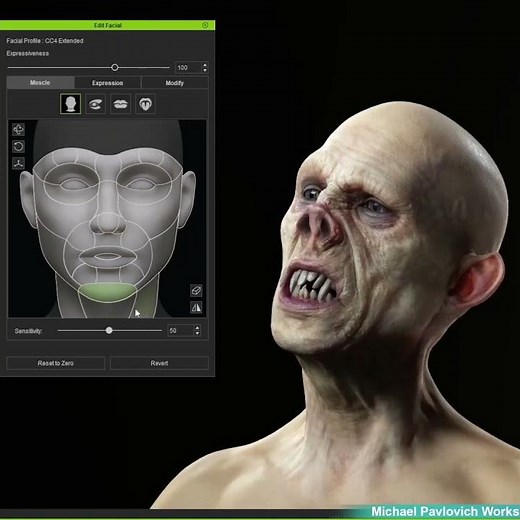Image resolution: width=520 pixels, height=520 pixels.
Task: Close the Edit Facial panel
Action: [x=205, y=25]
